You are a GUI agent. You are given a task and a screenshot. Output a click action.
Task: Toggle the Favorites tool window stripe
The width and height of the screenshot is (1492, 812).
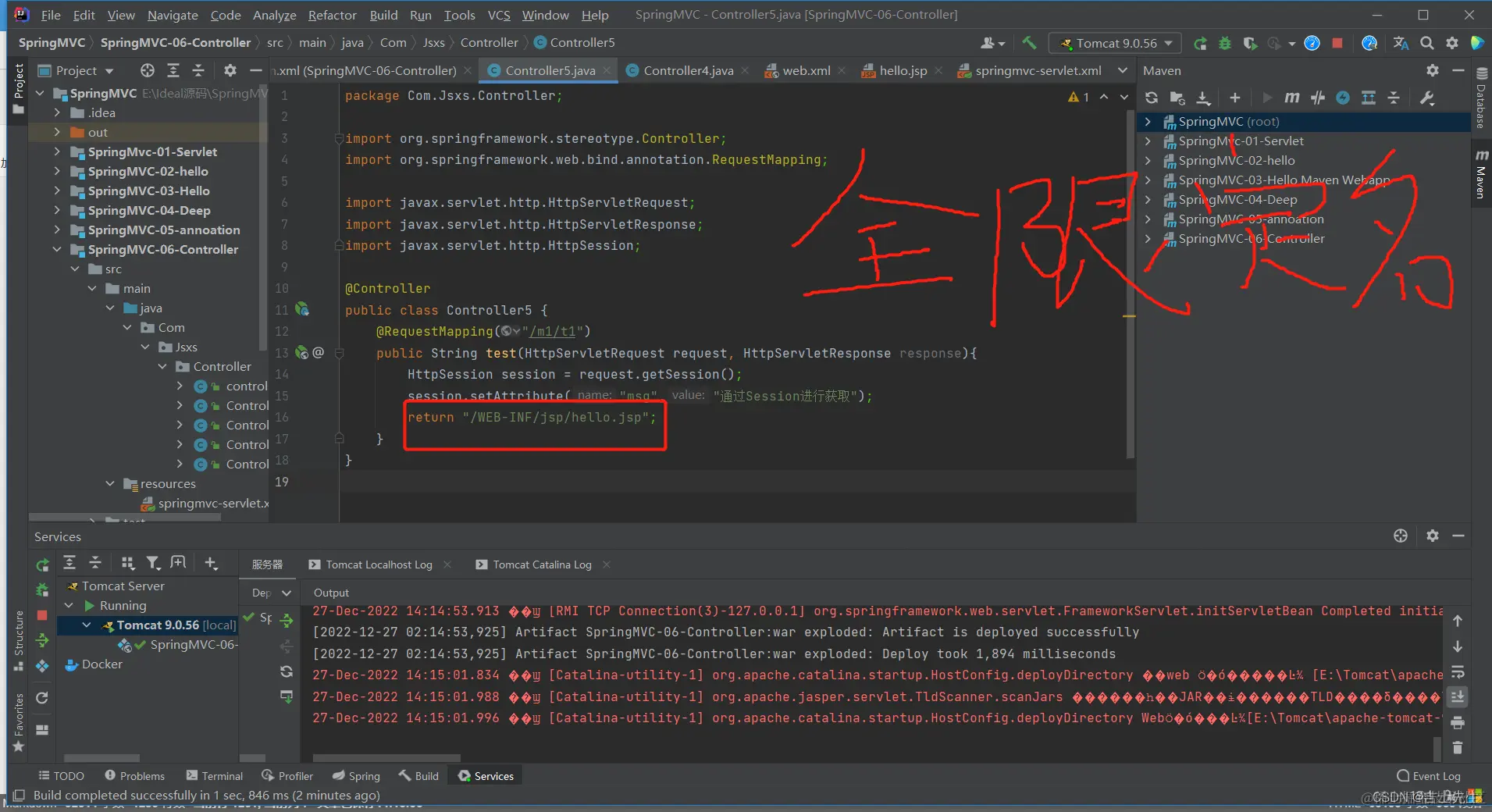(19, 722)
